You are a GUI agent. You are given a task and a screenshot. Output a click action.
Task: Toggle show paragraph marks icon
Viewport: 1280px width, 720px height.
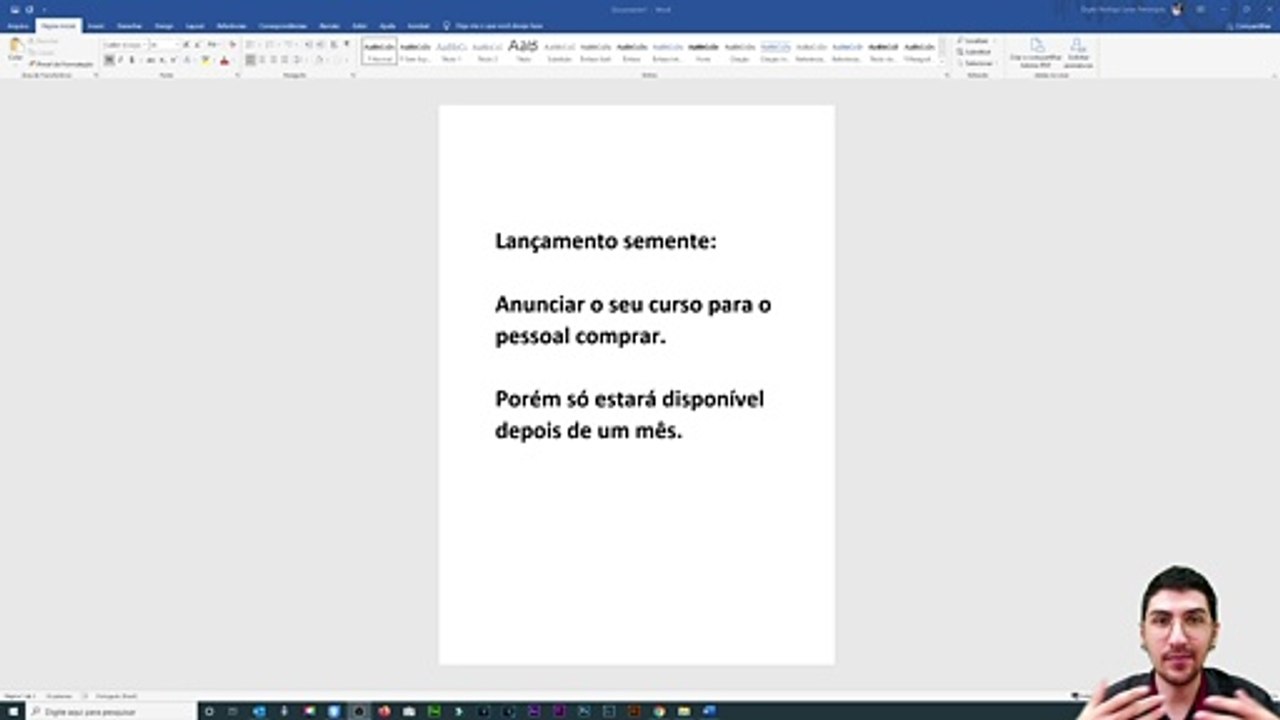(x=346, y=45)
